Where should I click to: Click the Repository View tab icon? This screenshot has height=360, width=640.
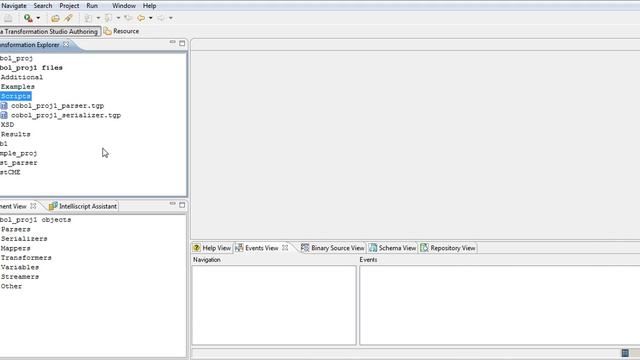pyautogui.click(x=424, y=248)
